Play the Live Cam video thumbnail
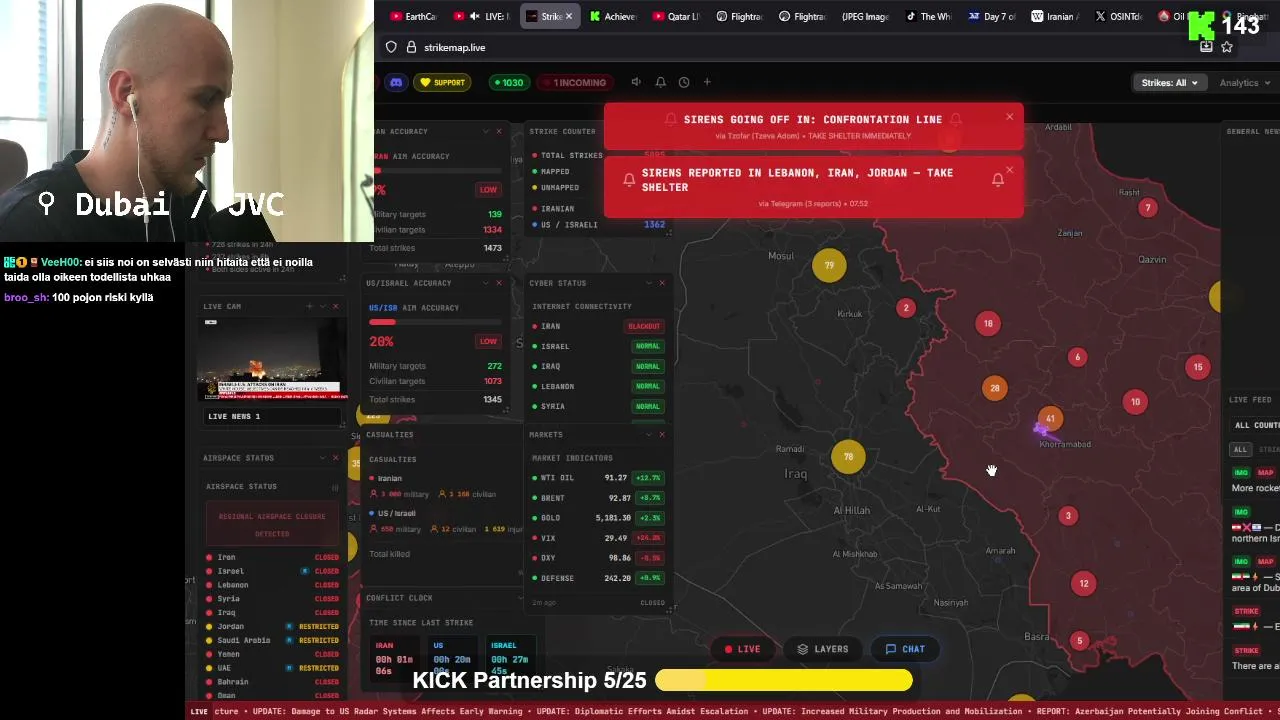Viewport: 1280px width, 720px height. 271,360
